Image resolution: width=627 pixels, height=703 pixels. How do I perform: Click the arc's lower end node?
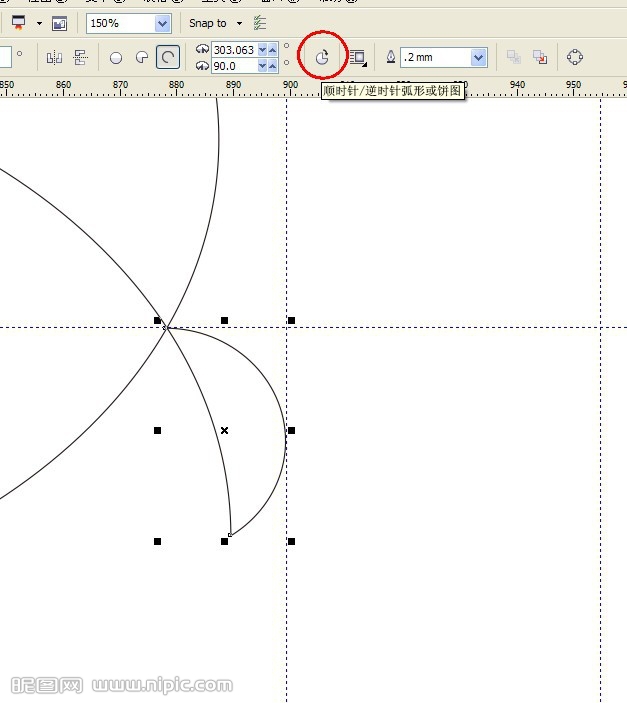pos(230,535)
